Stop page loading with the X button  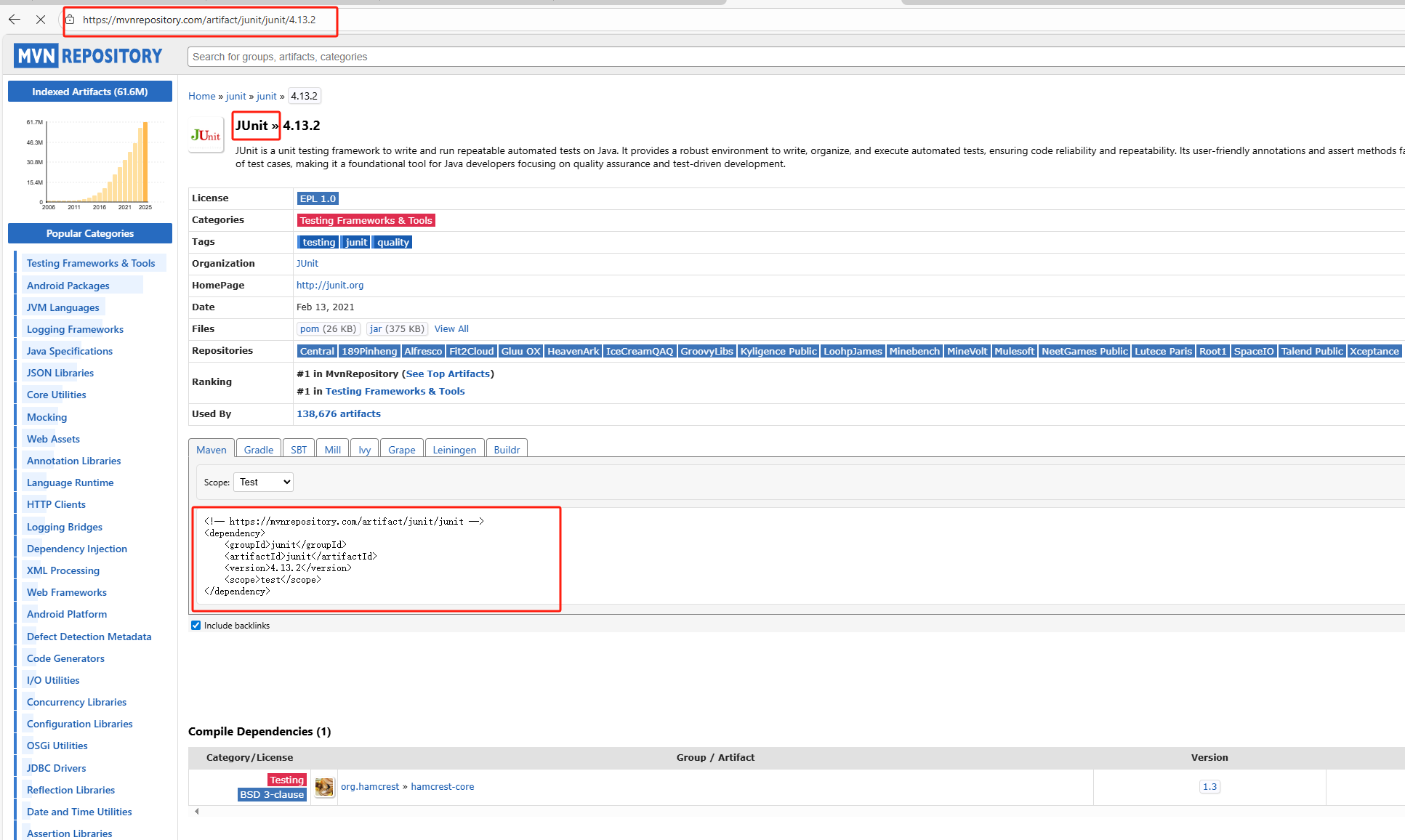click(41, 20)
